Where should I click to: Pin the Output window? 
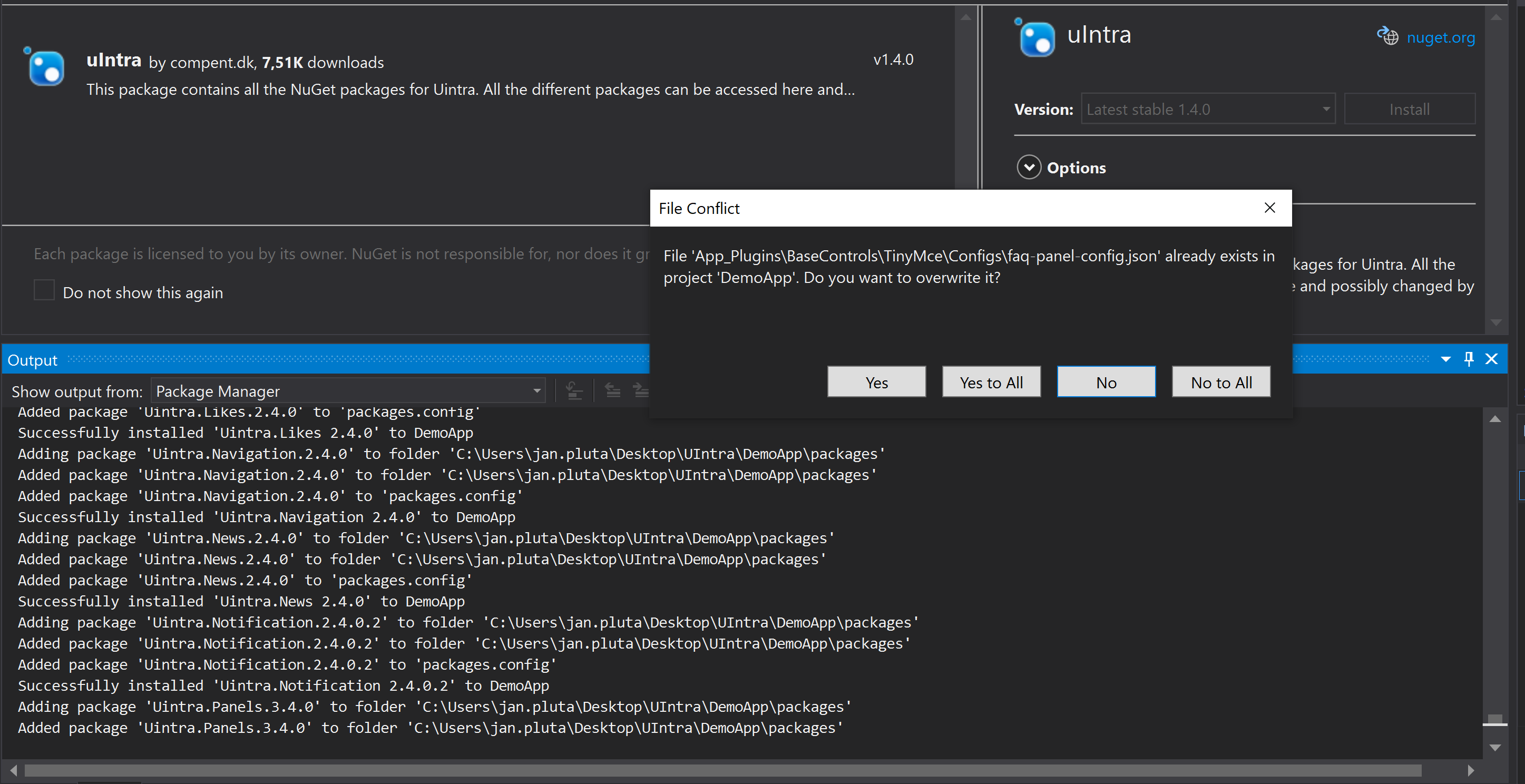point(1469,358)
